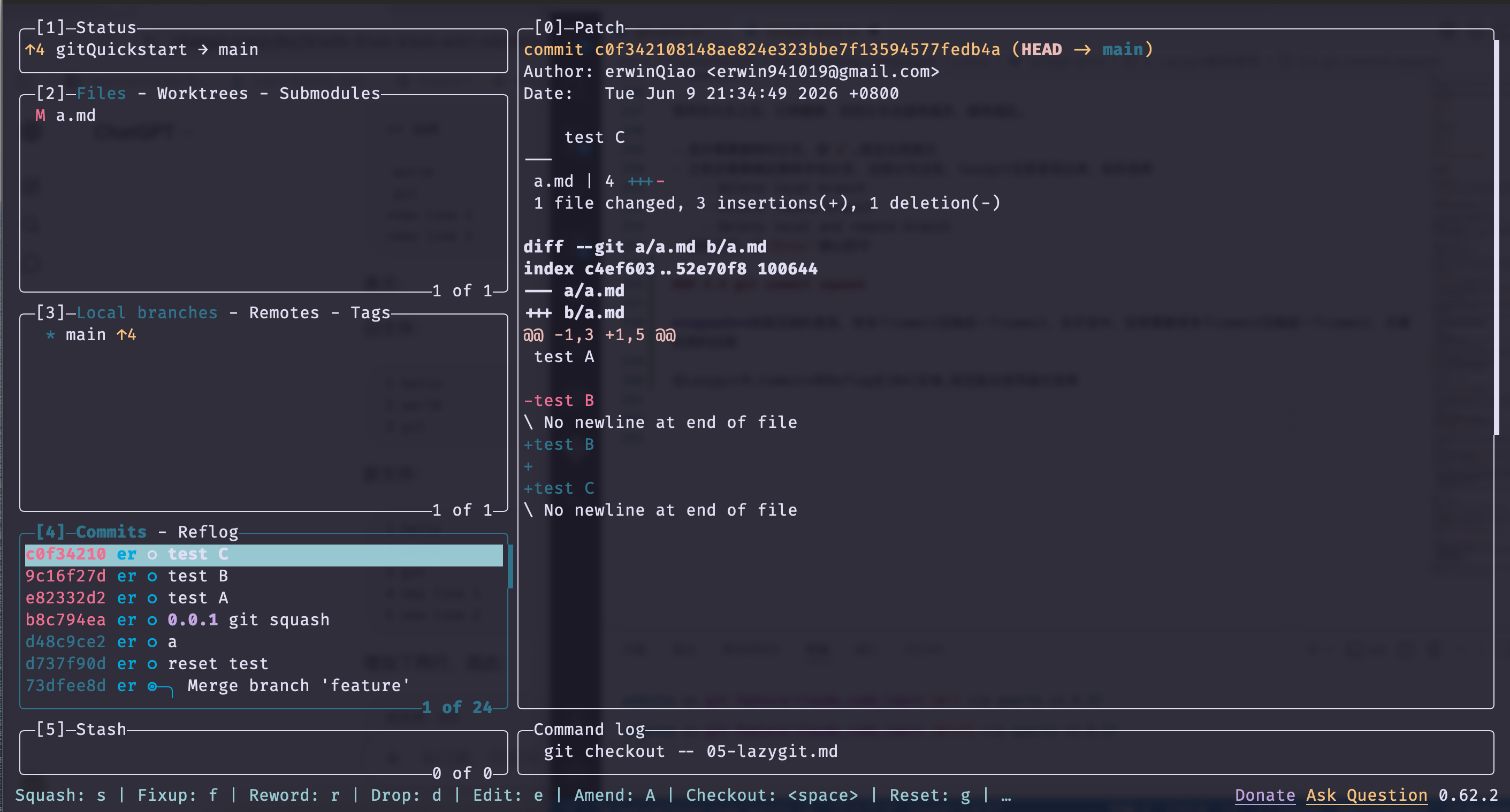The height and width of the screenshot is (812, 1510).
Task: Click graph node circle of git squash commit
Action: pos(152,621)
